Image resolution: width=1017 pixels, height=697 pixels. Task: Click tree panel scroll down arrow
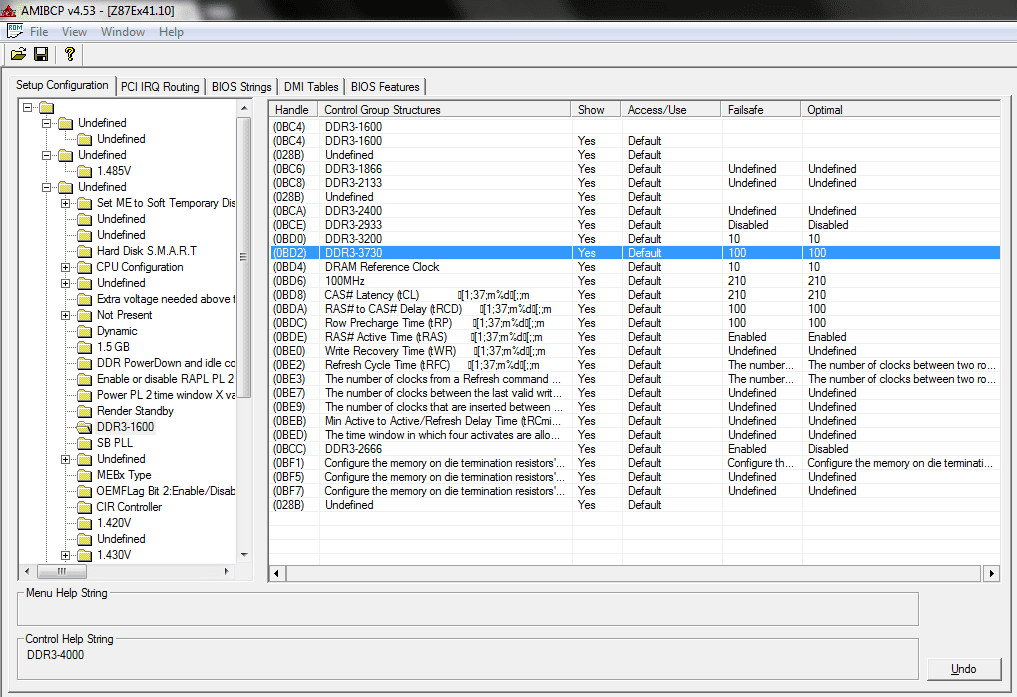tap(244, 555)
